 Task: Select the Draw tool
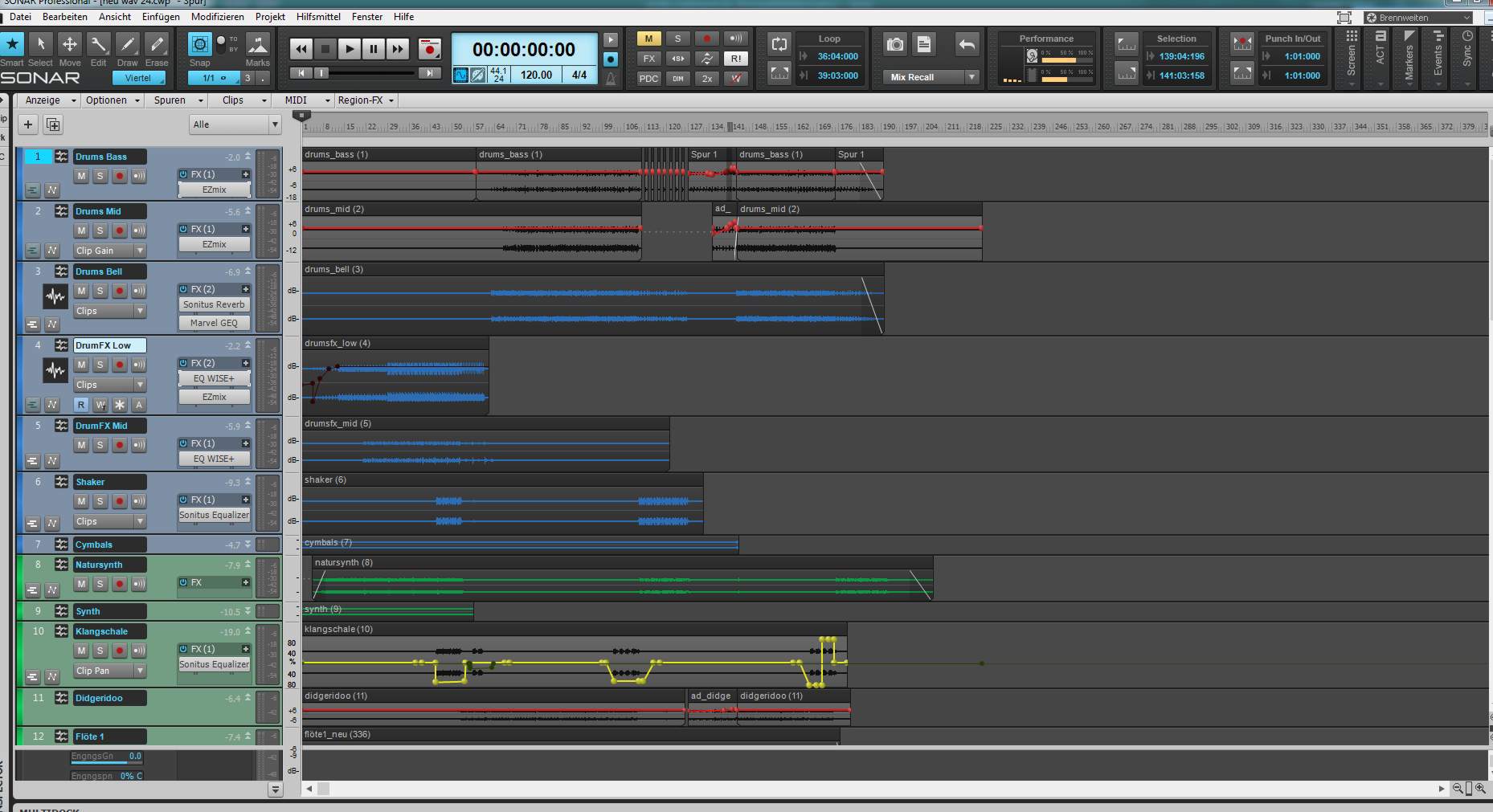pyautogui.click(x=127, y=44)
